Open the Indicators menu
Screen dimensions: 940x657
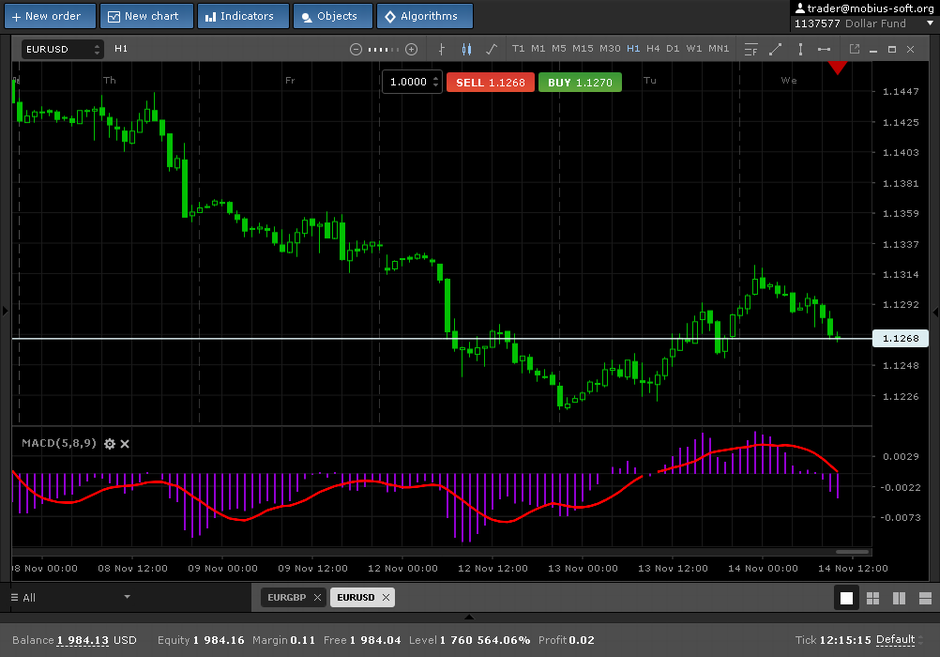coord(243,16)
